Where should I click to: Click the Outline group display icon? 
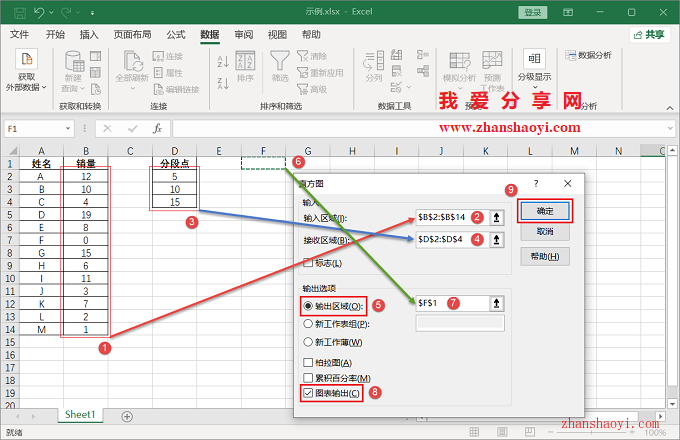(x=534, y=59)
